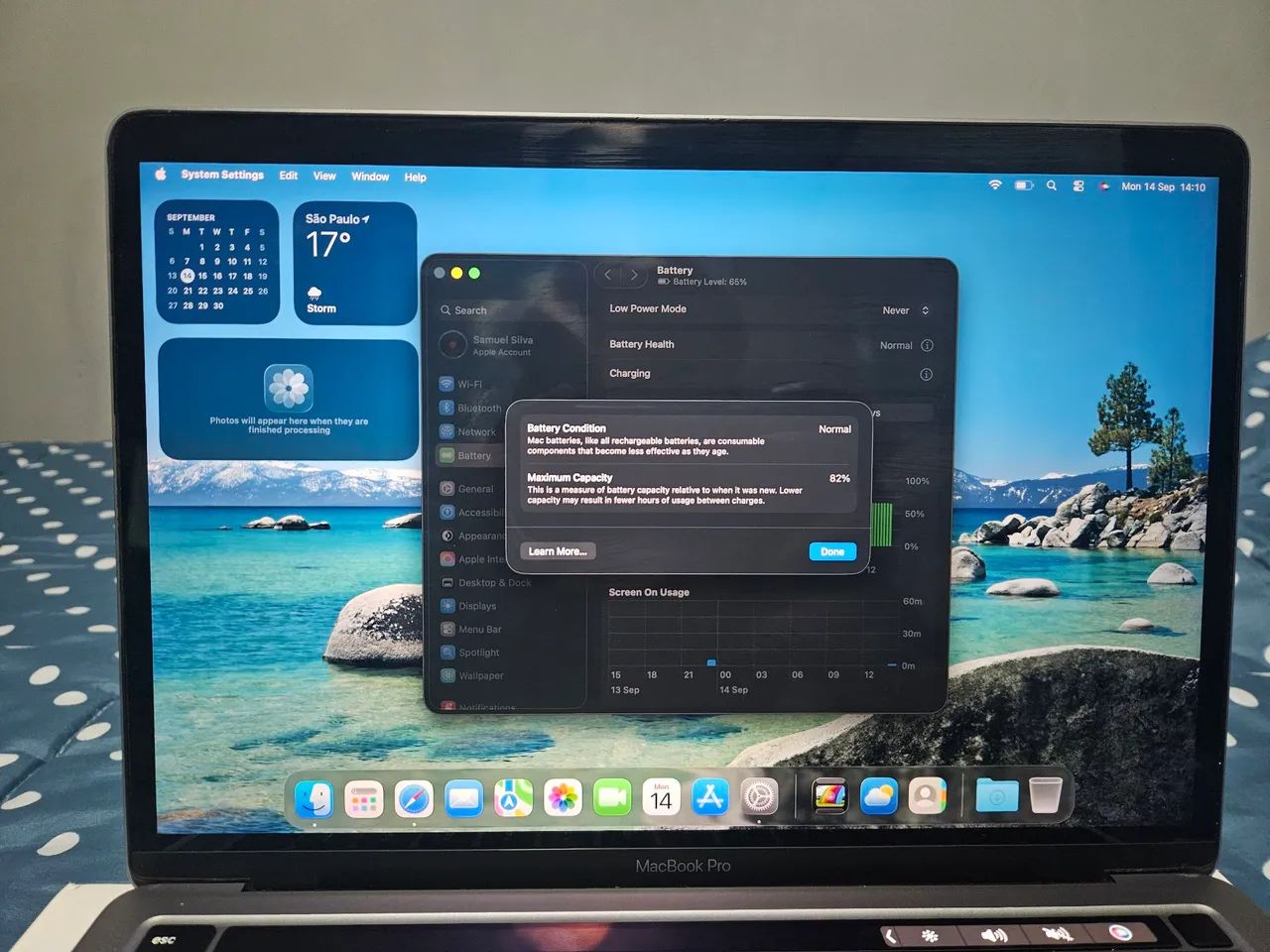This screenshot has height=952, width=1270.
Task: Click the Battery Health Normal row
Action: (x=771, y=345)
